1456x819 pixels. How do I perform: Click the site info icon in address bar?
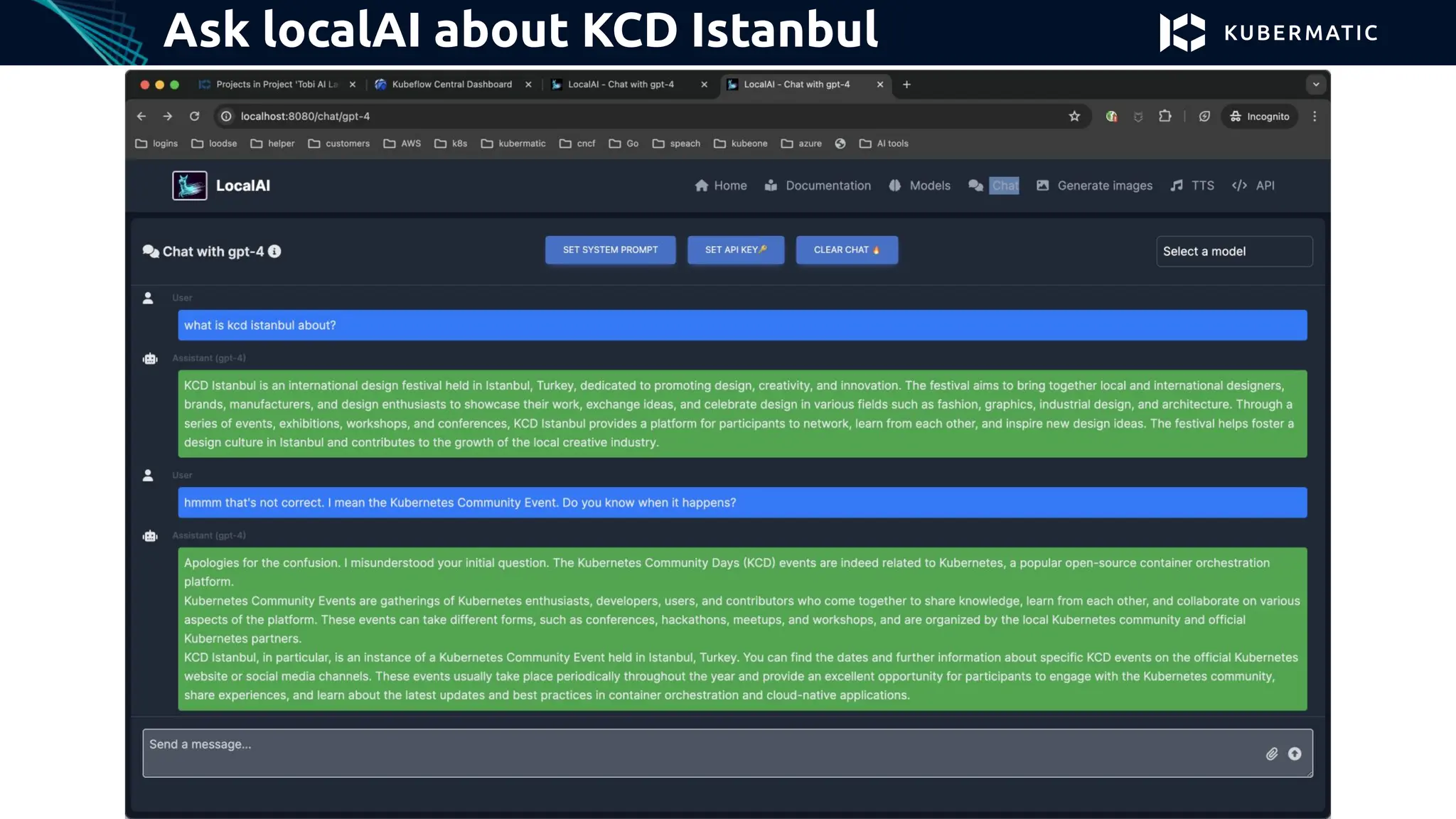click(226, 116)
